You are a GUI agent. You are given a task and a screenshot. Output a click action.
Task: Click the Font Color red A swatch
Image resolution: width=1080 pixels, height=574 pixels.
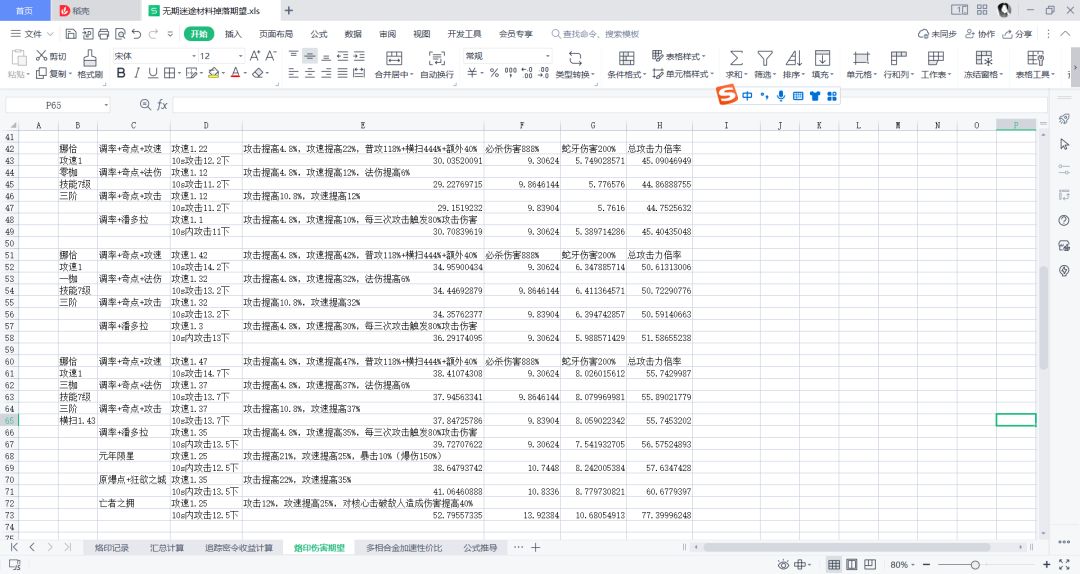pos(236,73)
